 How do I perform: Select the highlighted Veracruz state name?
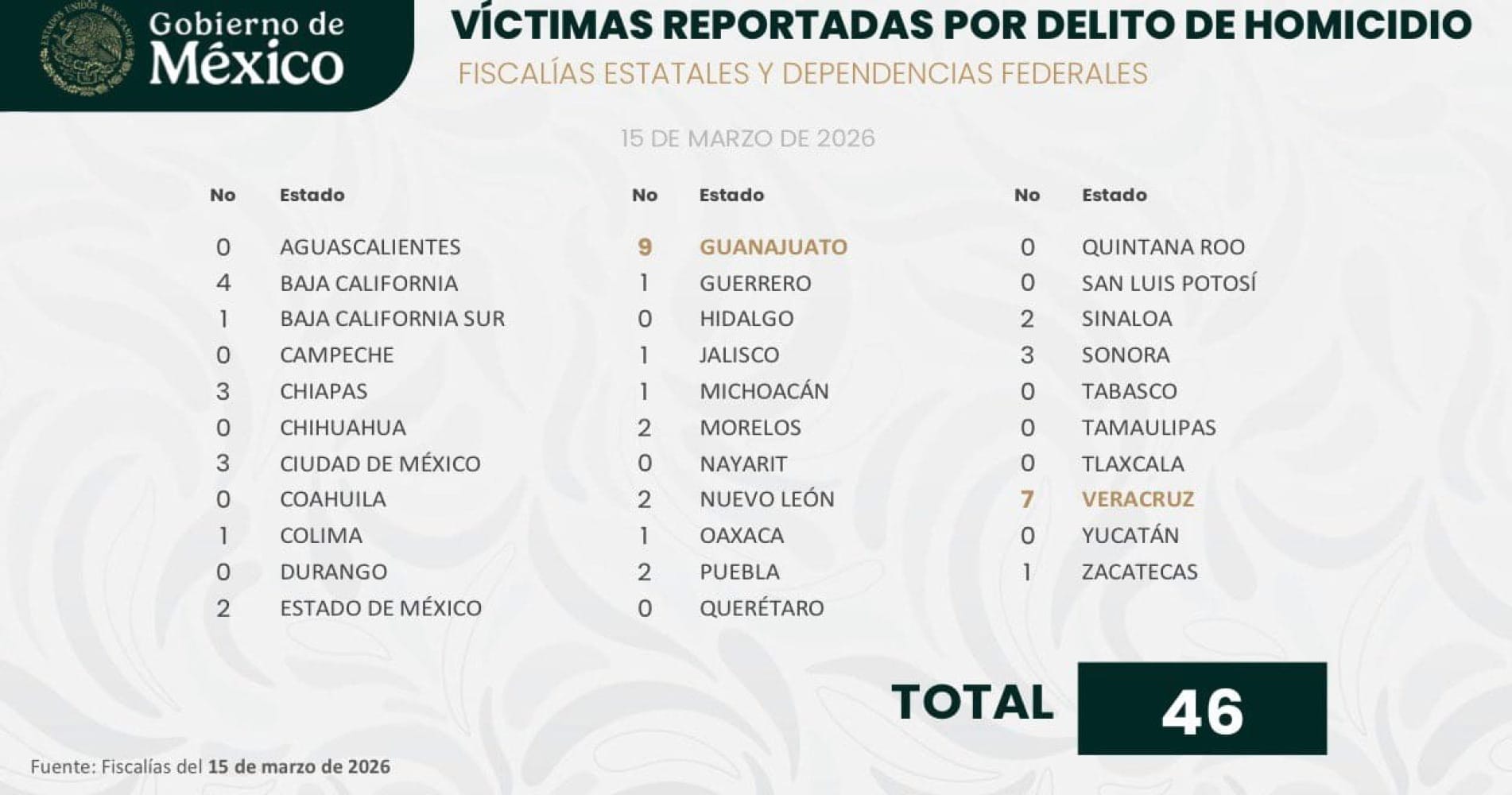pyautogui.click(x=1137, y=499)
